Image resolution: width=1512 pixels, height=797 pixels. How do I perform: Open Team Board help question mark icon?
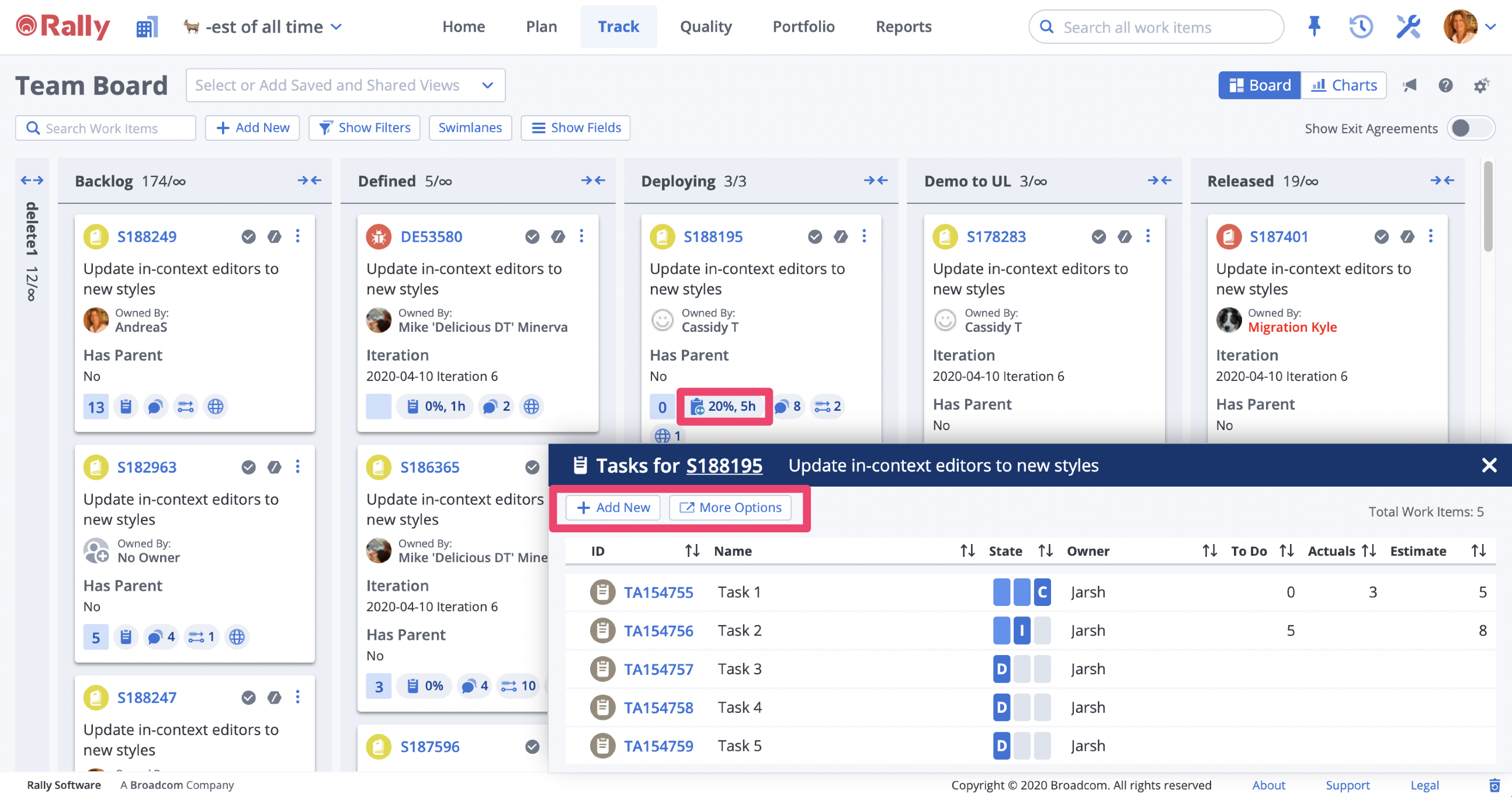1445,86
